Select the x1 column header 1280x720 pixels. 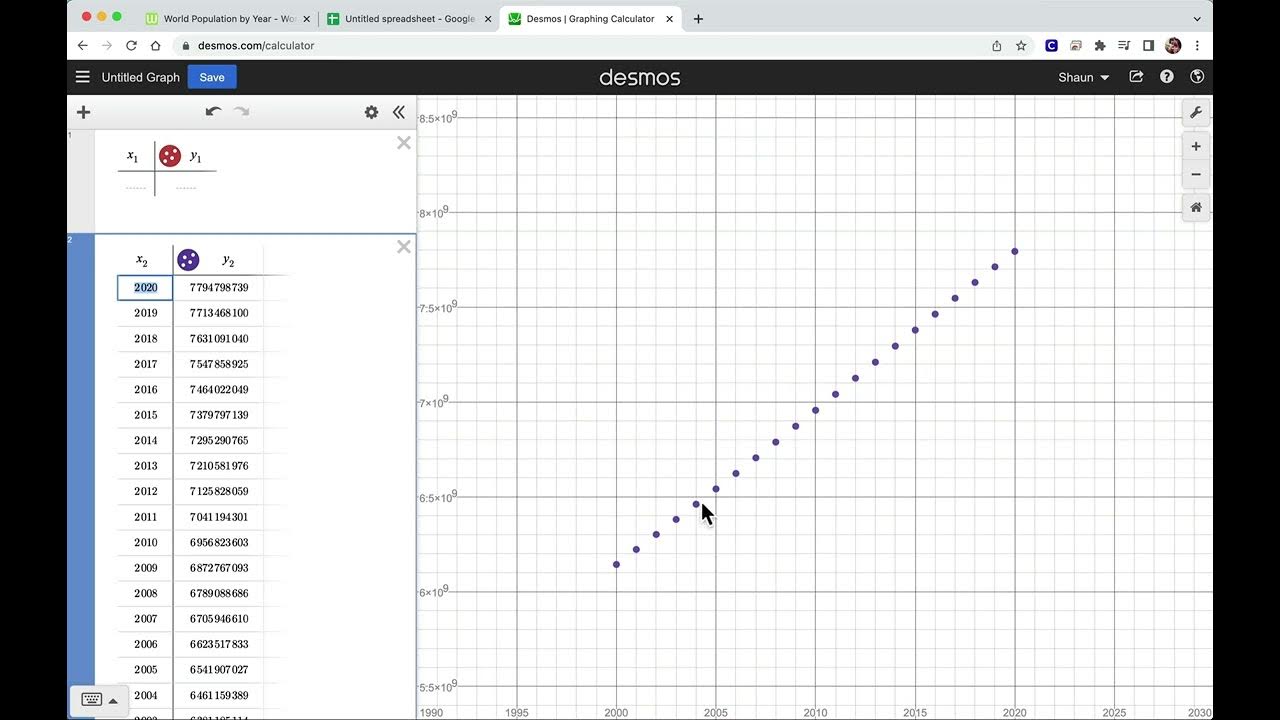click(133, 156)
